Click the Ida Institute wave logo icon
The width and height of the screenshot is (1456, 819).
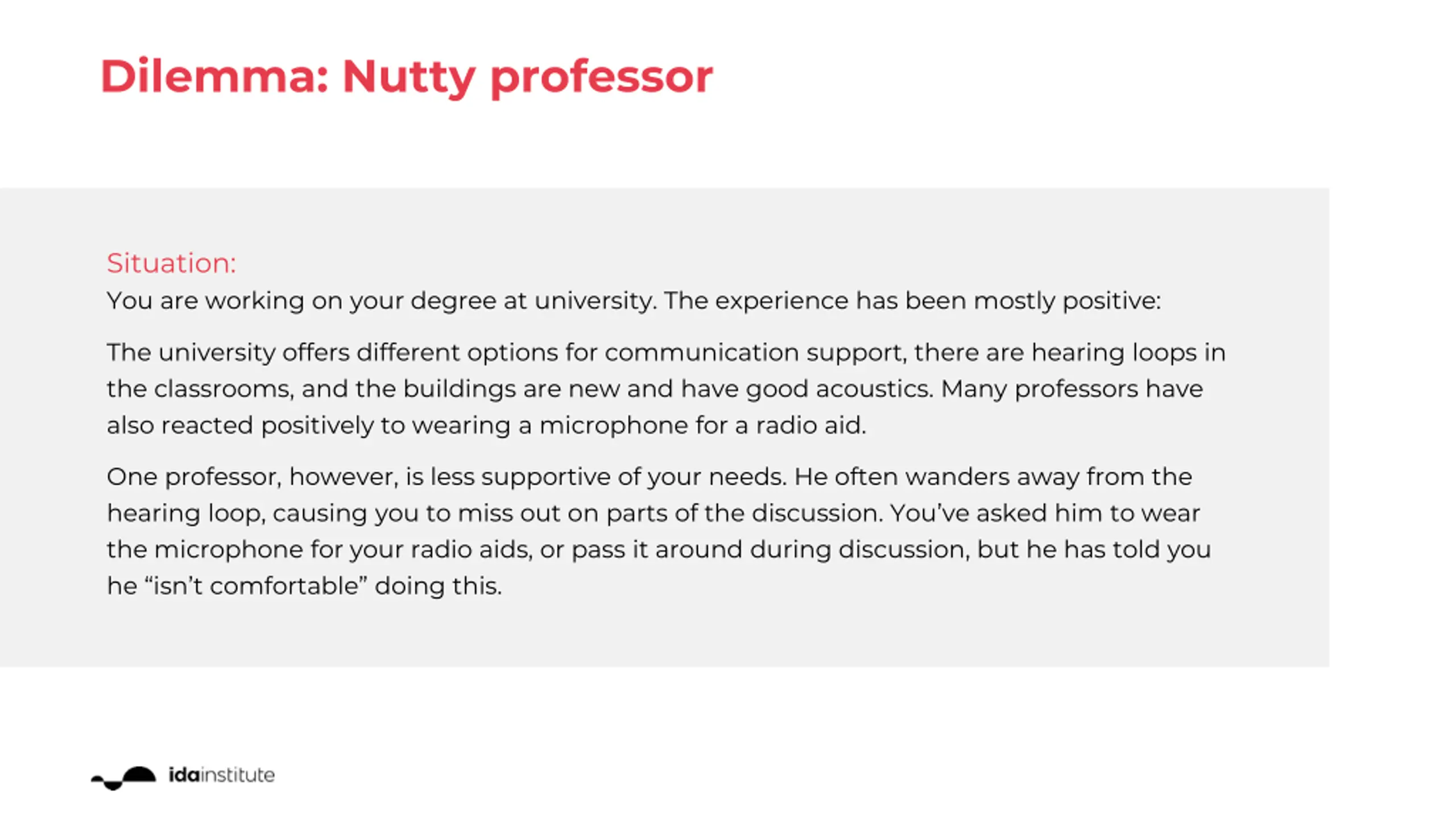[x=123, y=777]
